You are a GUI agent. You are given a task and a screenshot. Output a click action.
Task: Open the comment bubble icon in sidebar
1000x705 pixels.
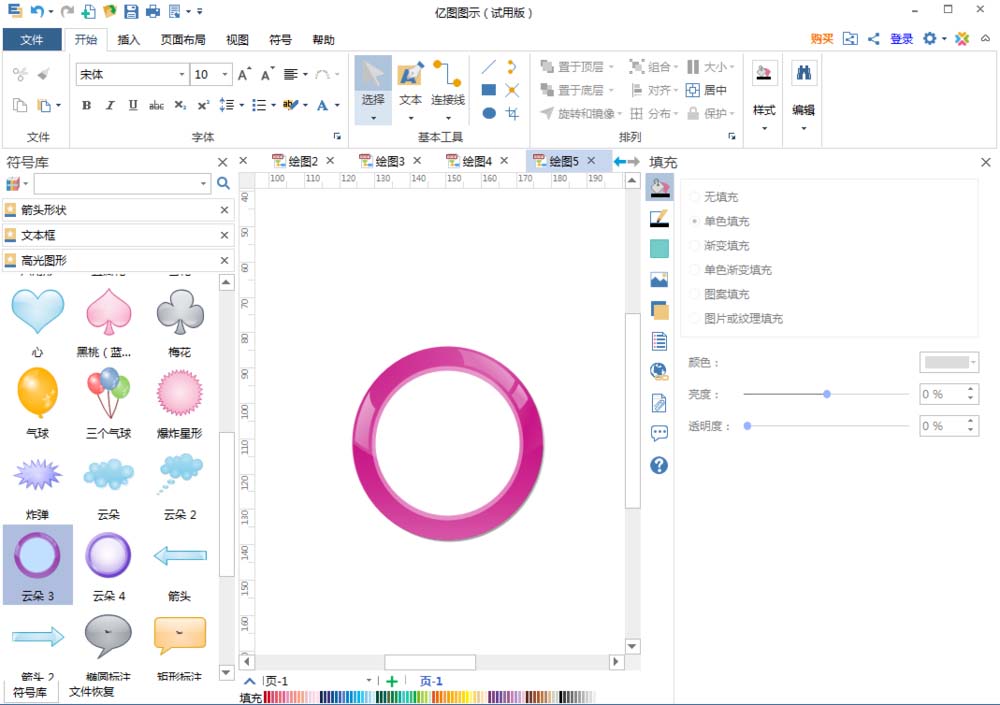click(659, 434)
